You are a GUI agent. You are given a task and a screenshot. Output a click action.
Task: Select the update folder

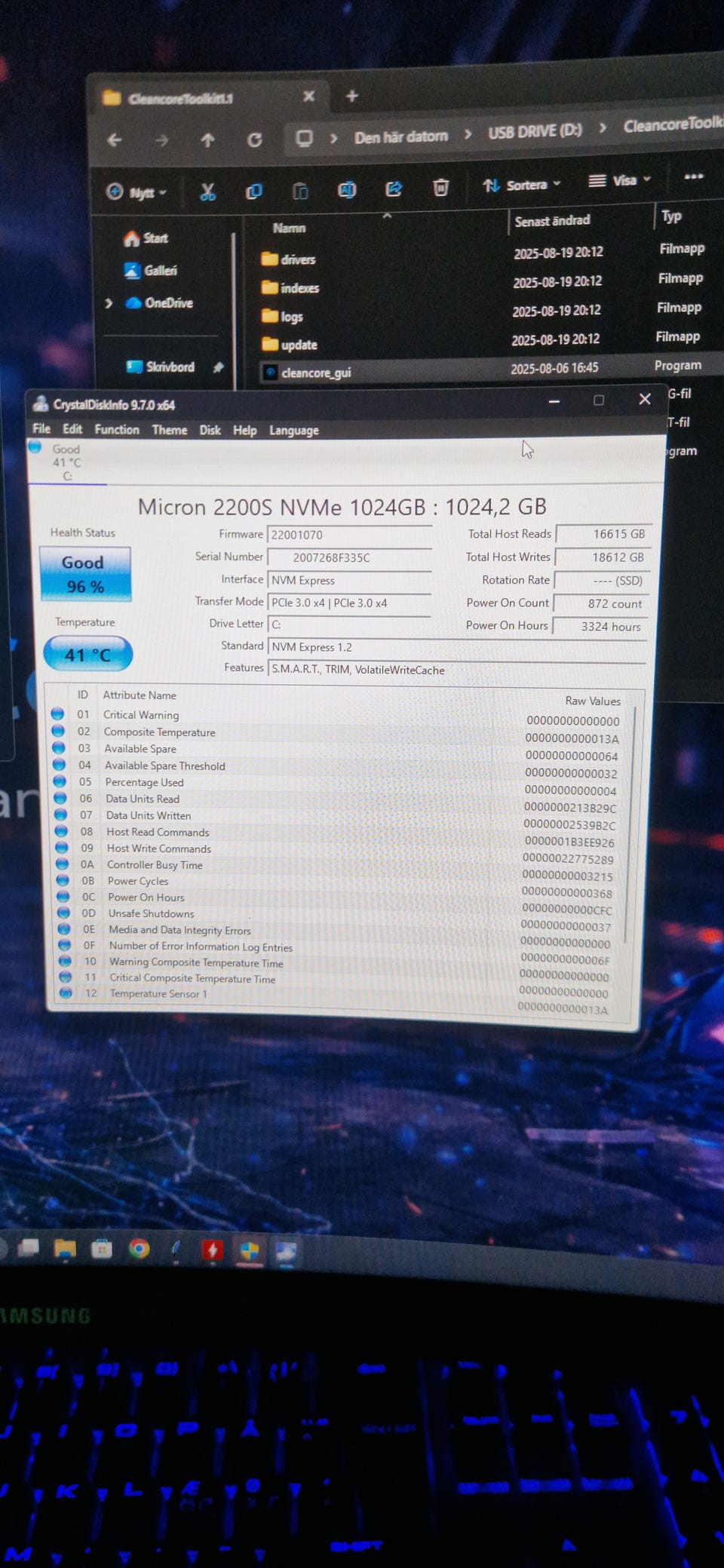click(x=289, y=345)
